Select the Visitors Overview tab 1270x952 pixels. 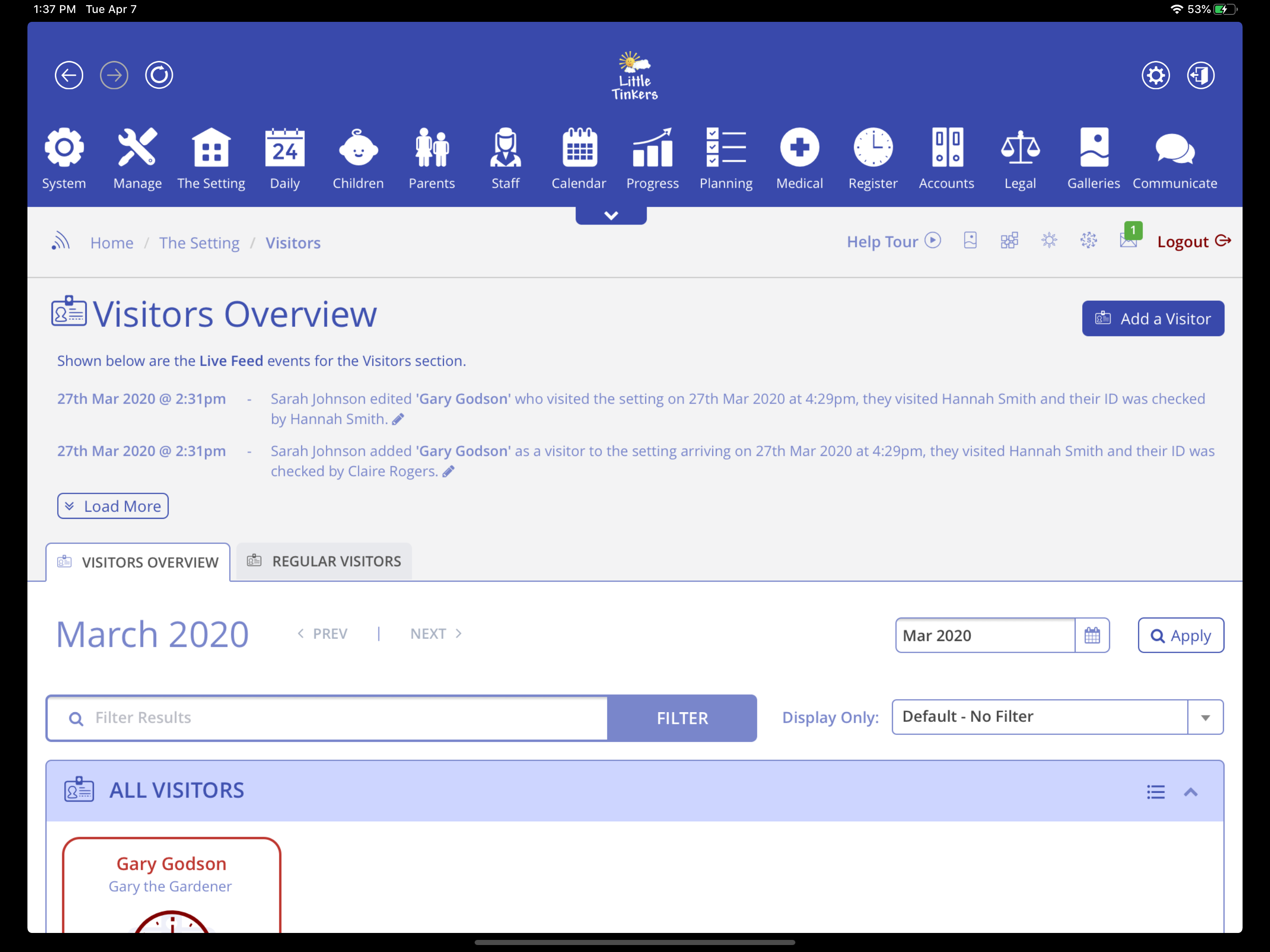coord(138,562)
